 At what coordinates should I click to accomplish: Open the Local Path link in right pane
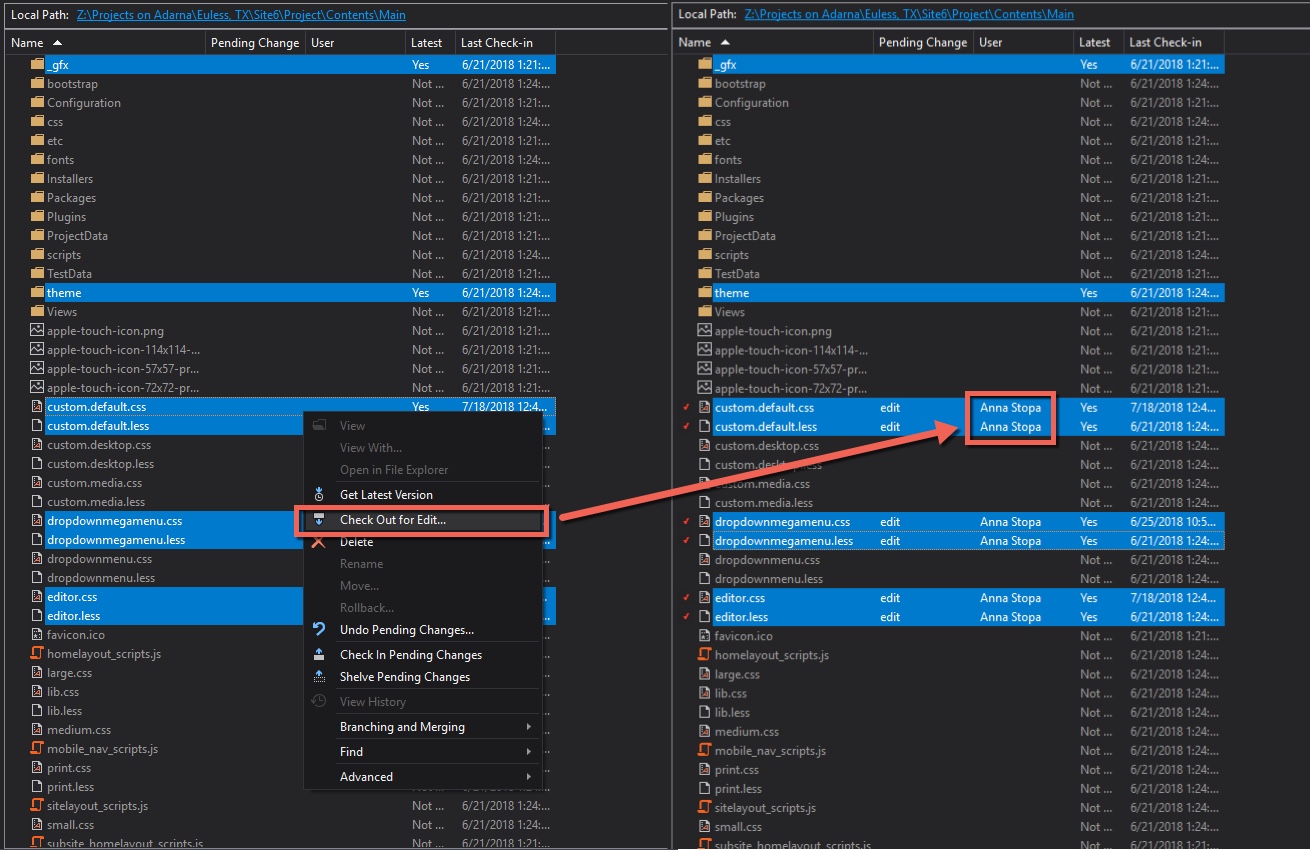[x=909, y=15]
